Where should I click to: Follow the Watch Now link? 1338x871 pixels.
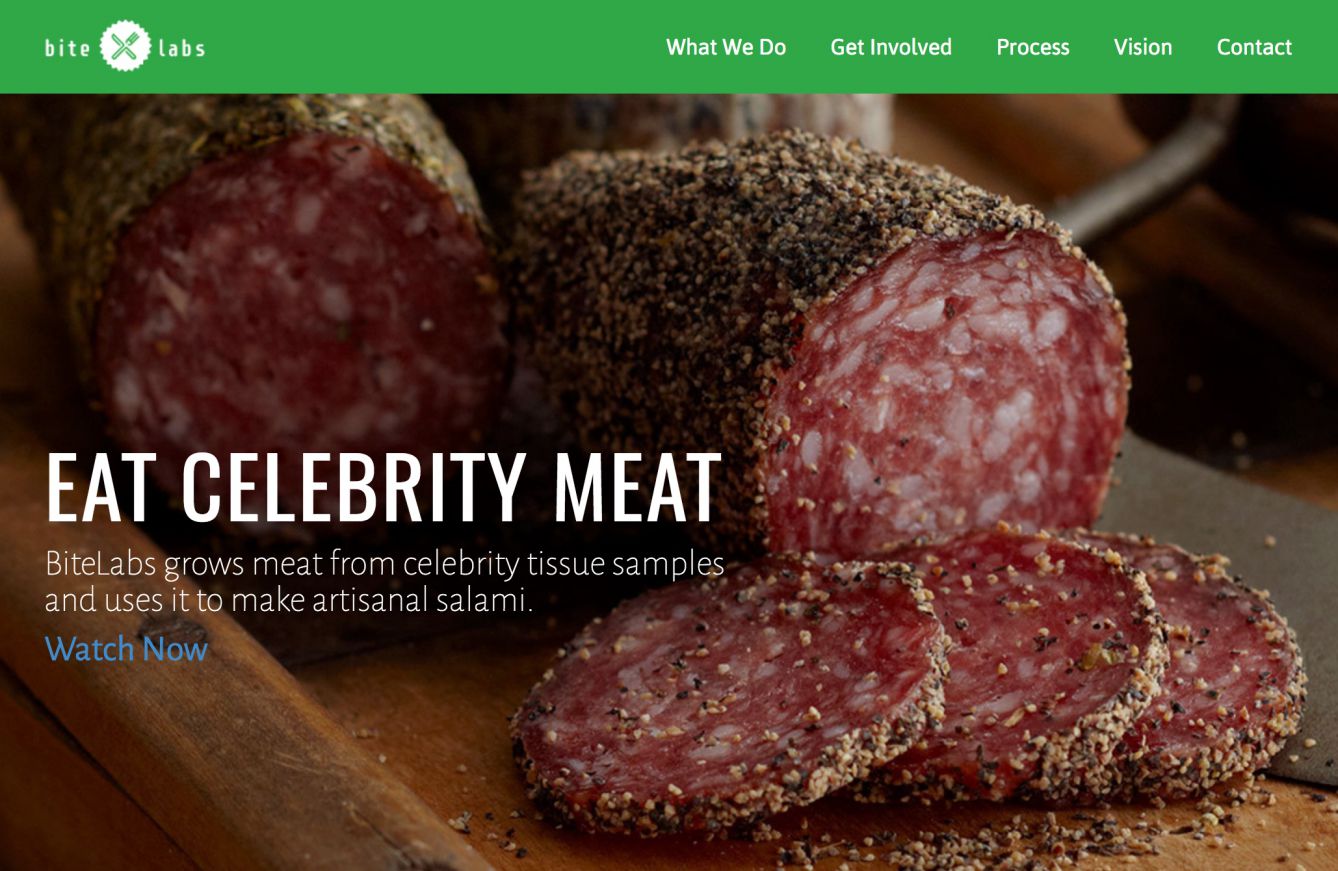tap(127, 649)
